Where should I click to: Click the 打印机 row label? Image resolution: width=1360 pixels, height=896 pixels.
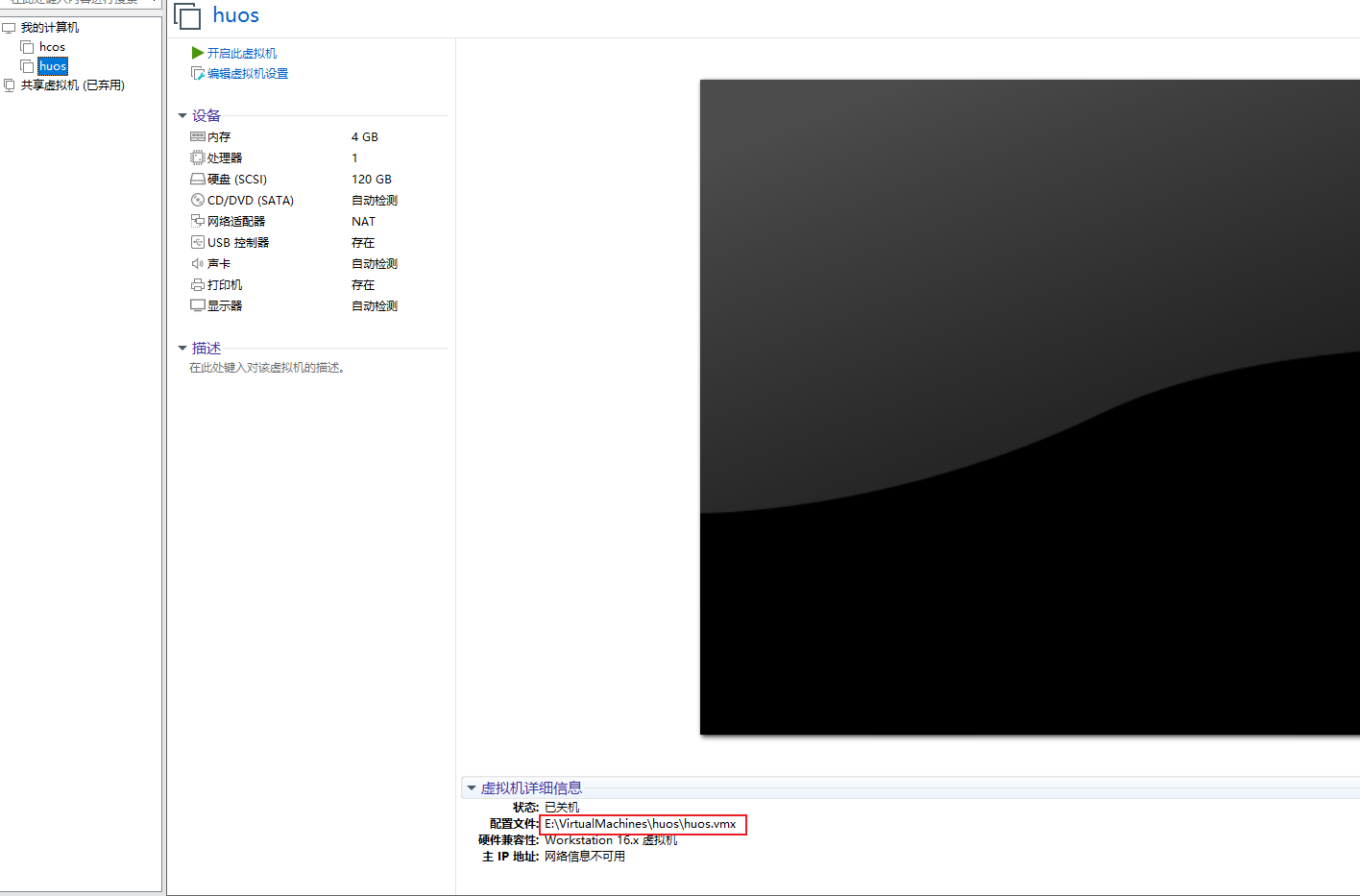coord(225,285)
